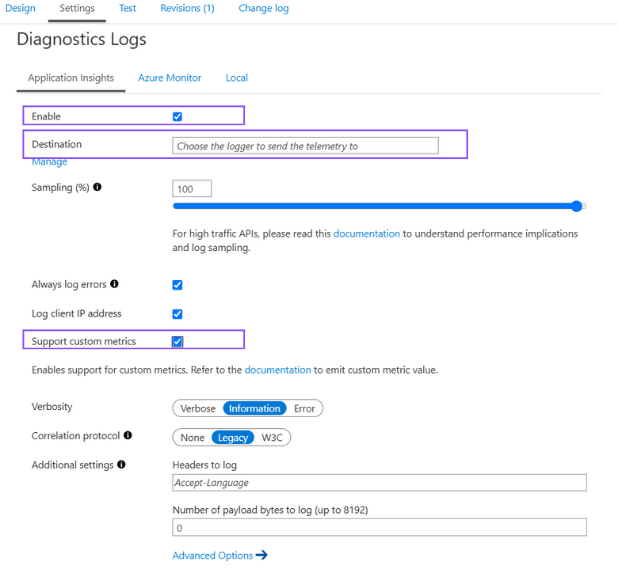This screenshot has width=619, height=570.
Task: Show info tooltip for Sampling (%)
Action: [97, 187]
